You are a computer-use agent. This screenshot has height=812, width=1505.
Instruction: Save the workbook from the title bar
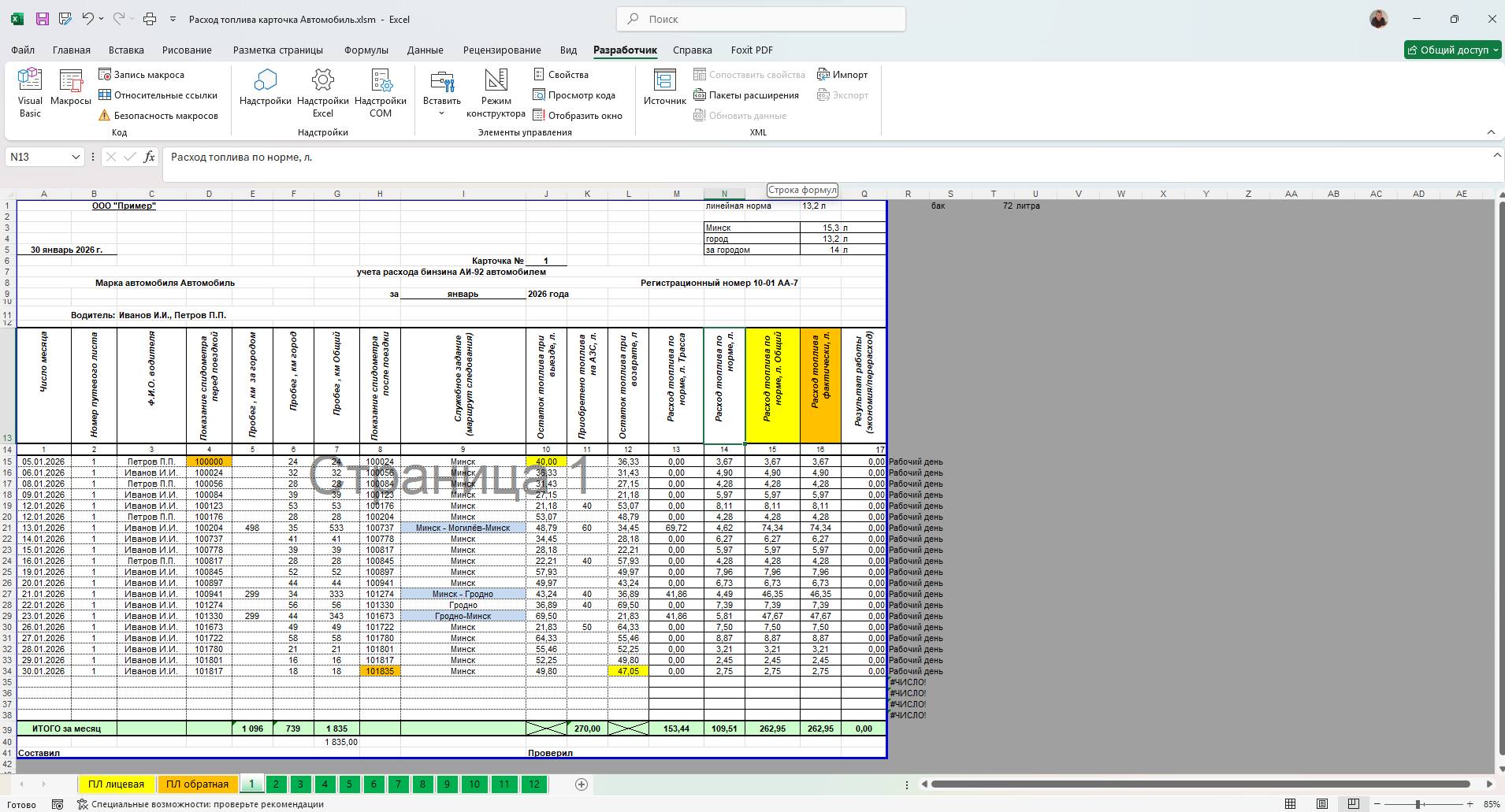coord(43,19)
